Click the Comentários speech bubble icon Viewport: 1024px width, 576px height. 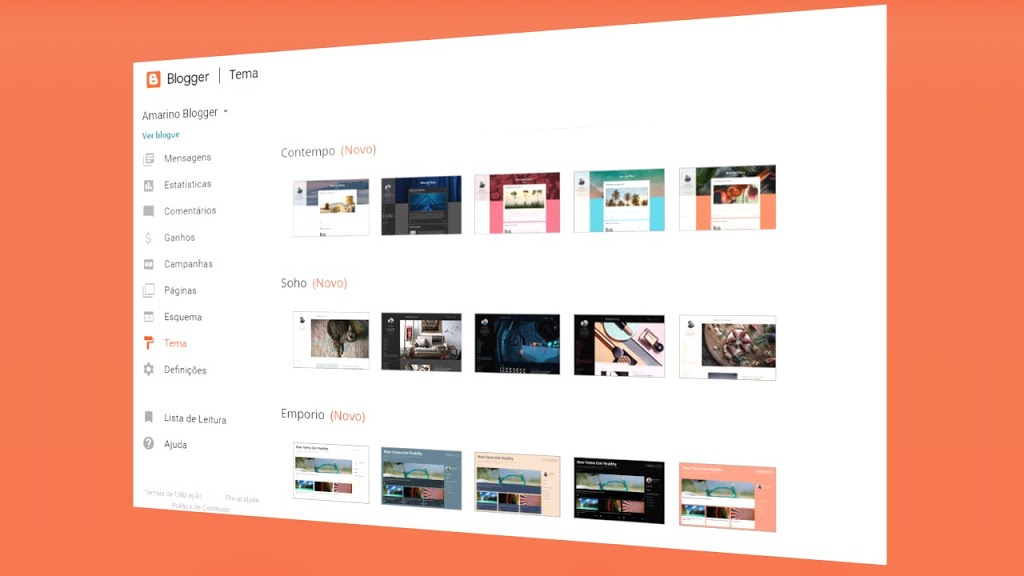[x=149, y=212]
